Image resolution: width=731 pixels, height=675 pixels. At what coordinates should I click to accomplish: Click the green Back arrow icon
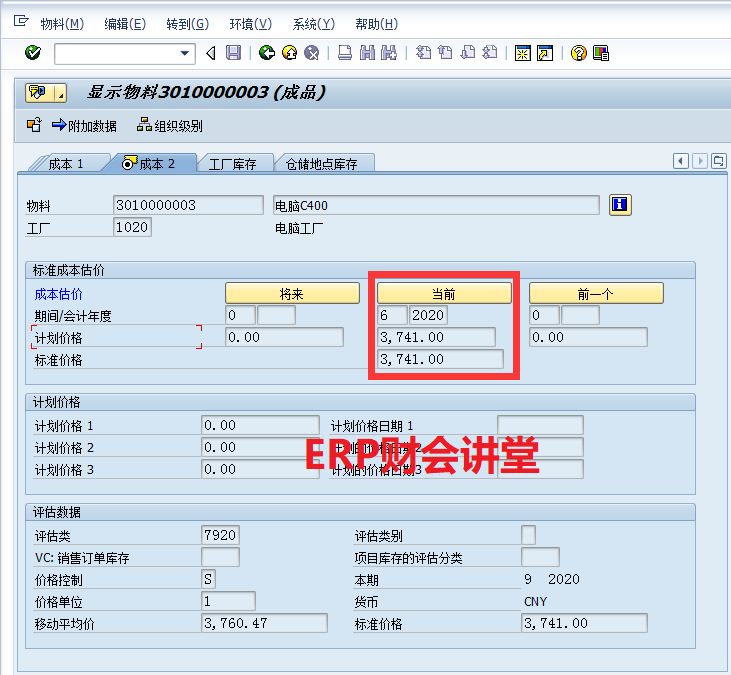(x=266, y=53)
